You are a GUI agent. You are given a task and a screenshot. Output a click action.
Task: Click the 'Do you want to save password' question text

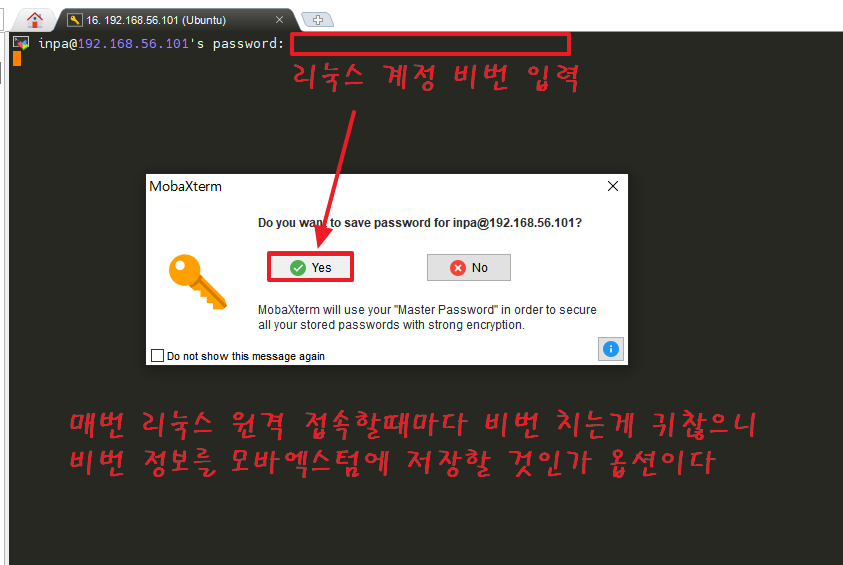tap(419, 223)
